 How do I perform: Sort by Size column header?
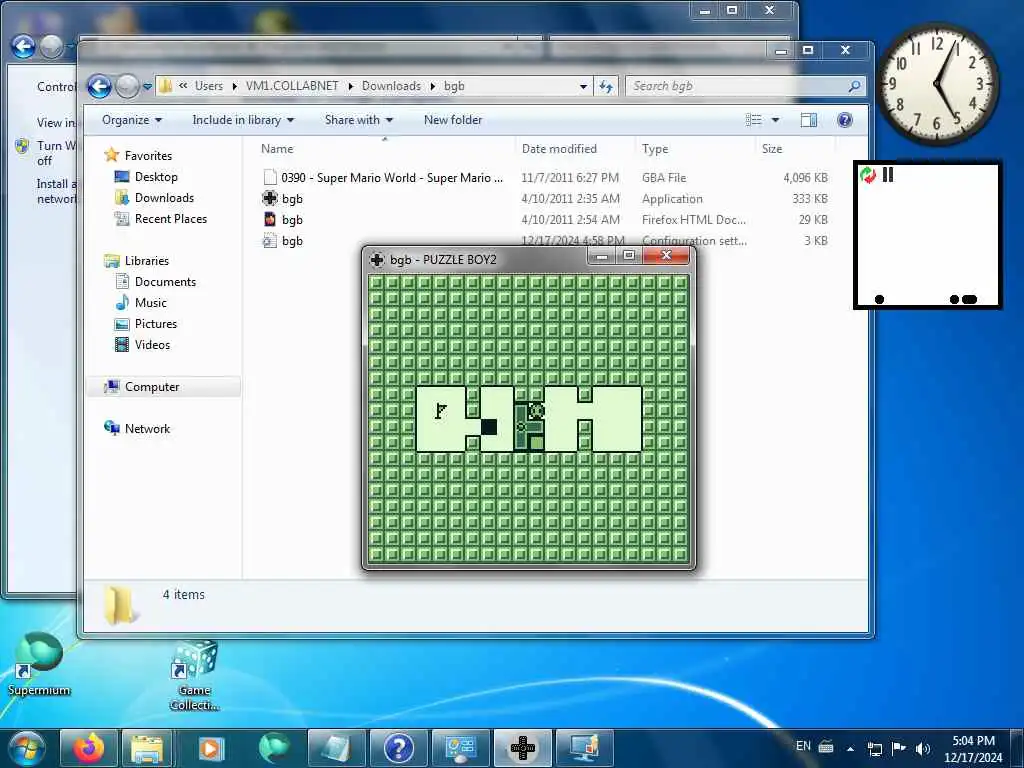click(x=771, y=149)
